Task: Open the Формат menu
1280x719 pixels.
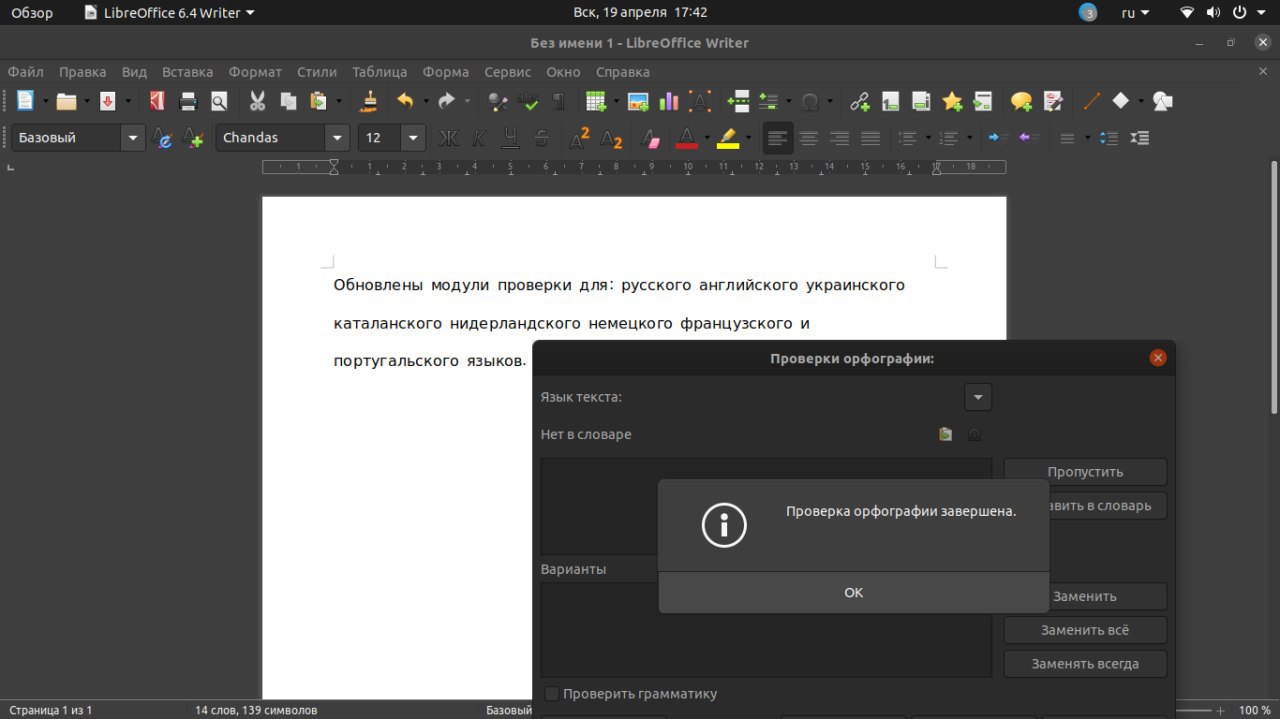Action: [255, 72]
